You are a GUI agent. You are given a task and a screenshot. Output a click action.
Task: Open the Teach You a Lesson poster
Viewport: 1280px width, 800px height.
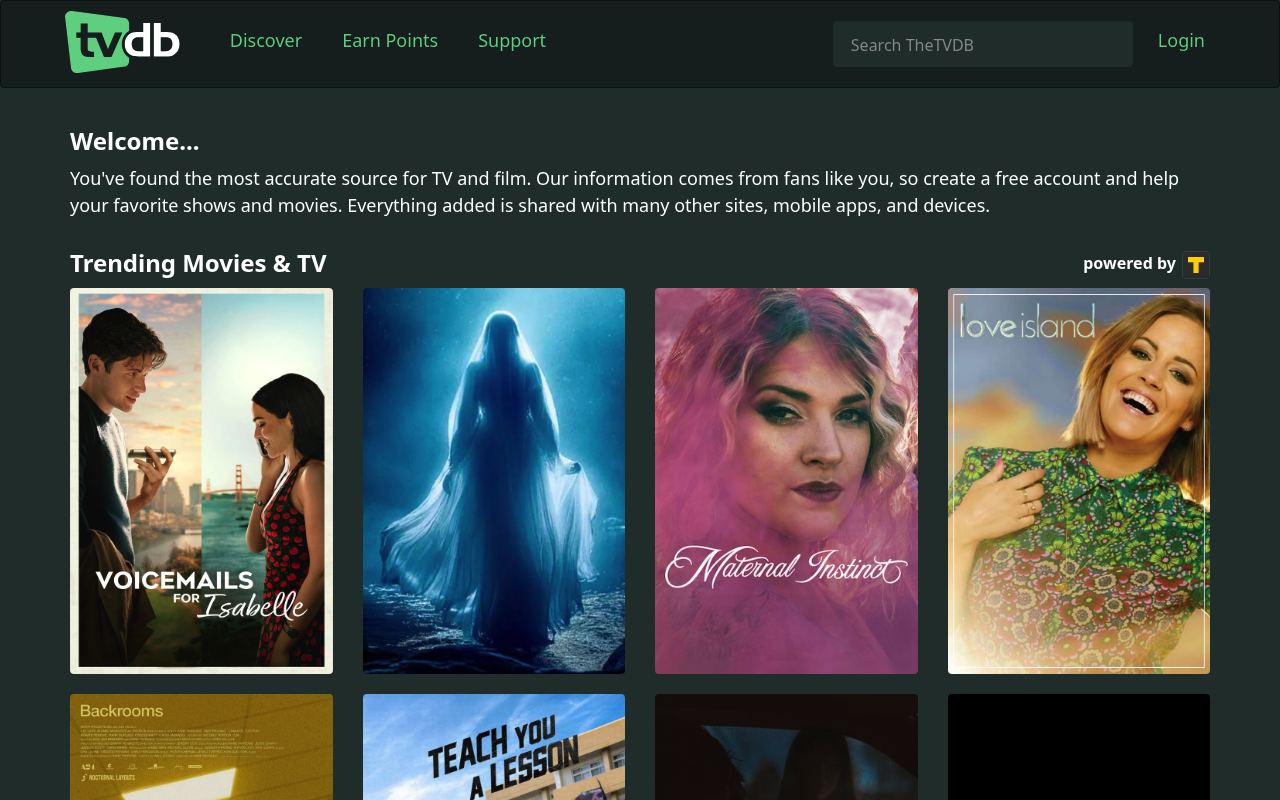[x=494, y=747]
